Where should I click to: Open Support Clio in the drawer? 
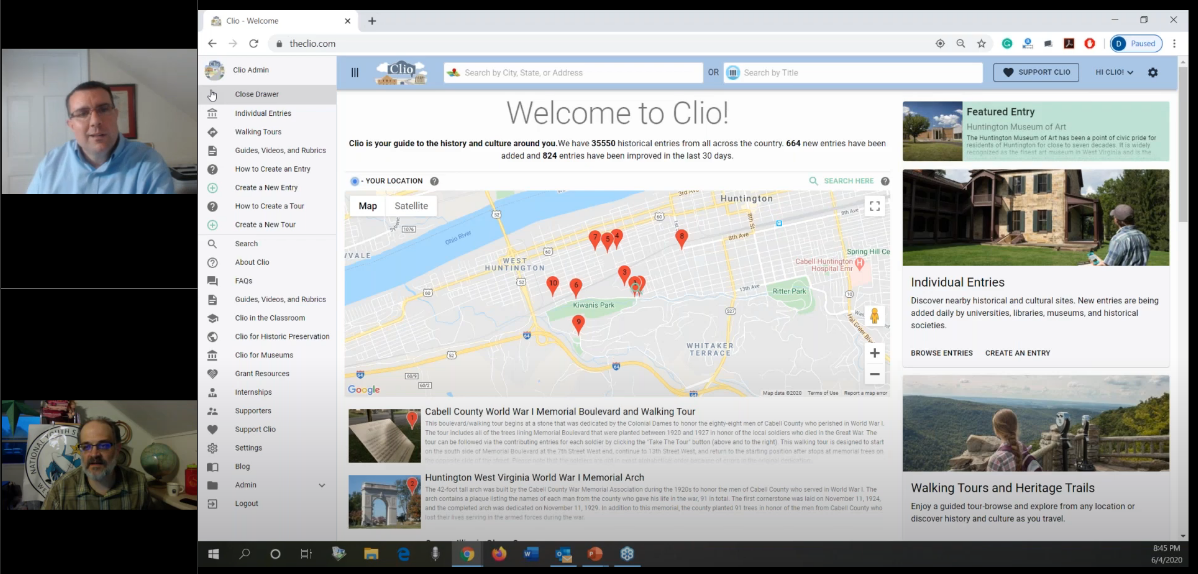coord(255,430)
